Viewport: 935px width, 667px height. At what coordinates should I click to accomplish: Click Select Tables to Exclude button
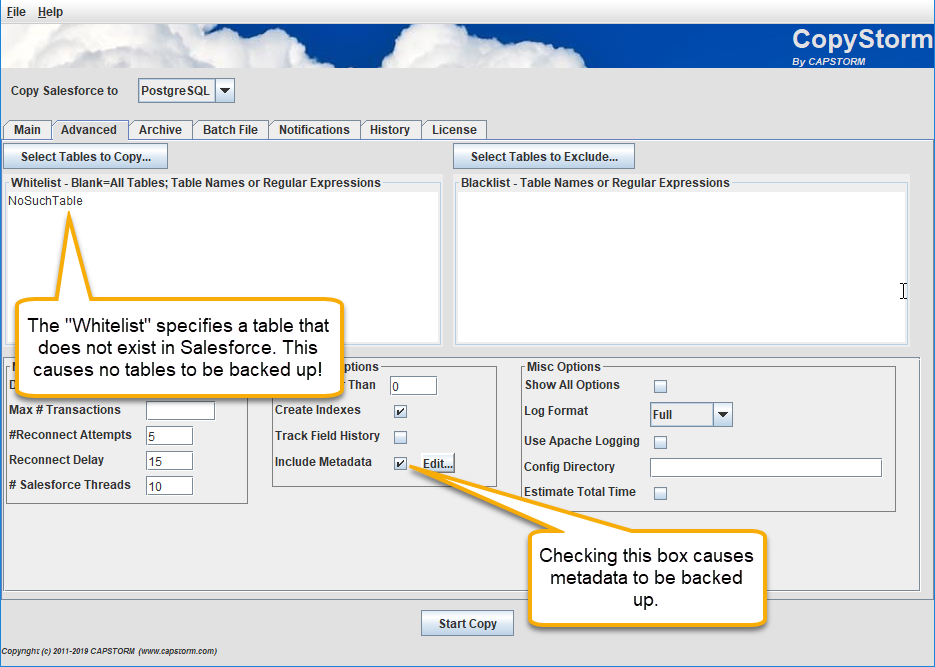point(544,157)
